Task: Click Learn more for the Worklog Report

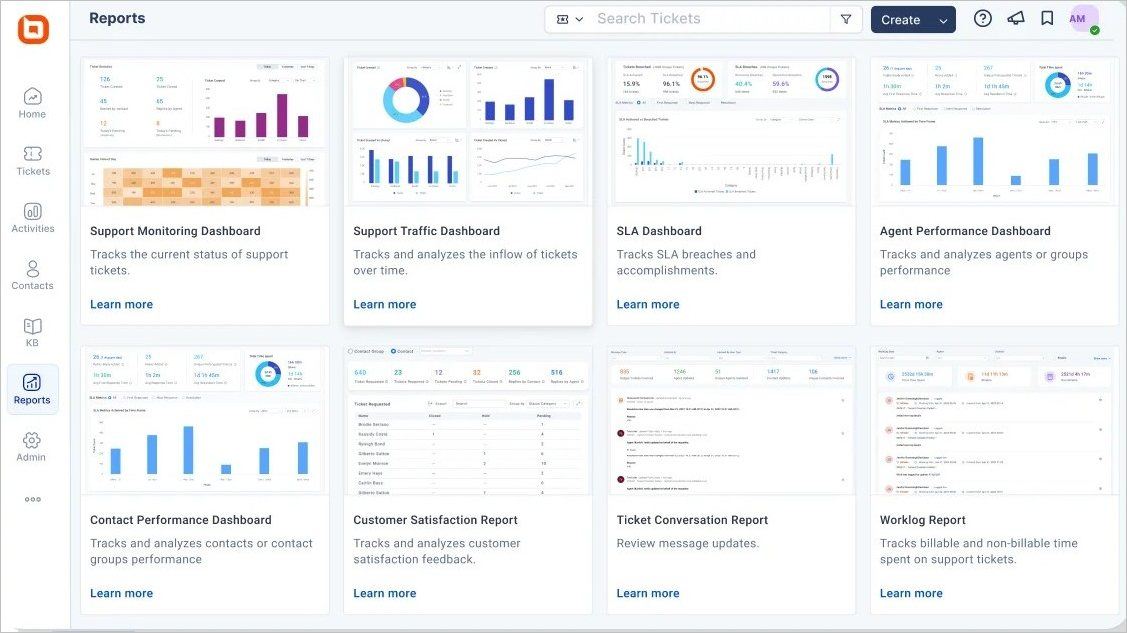Action: click(911, 592)
